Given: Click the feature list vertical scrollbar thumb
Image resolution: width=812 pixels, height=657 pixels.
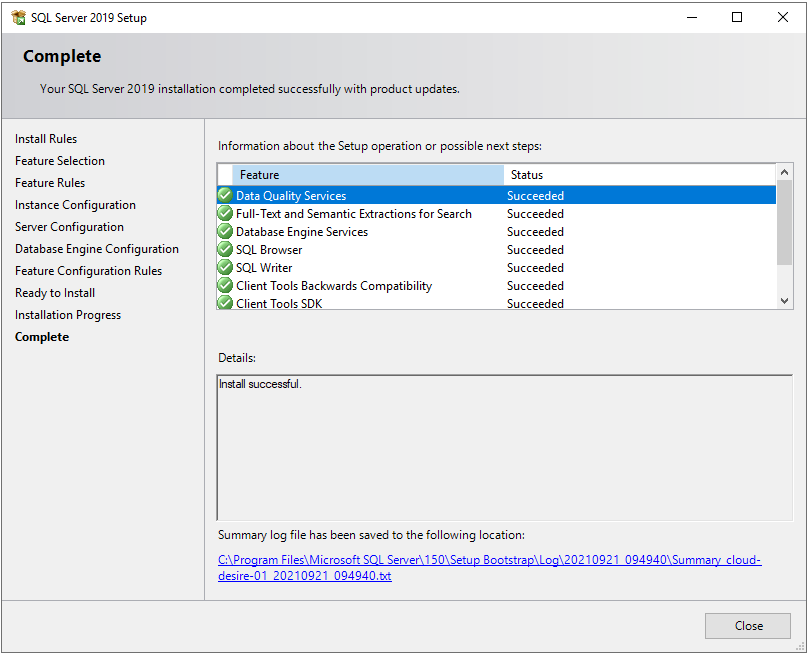Looking at the screenshot, I should [785, 223].
